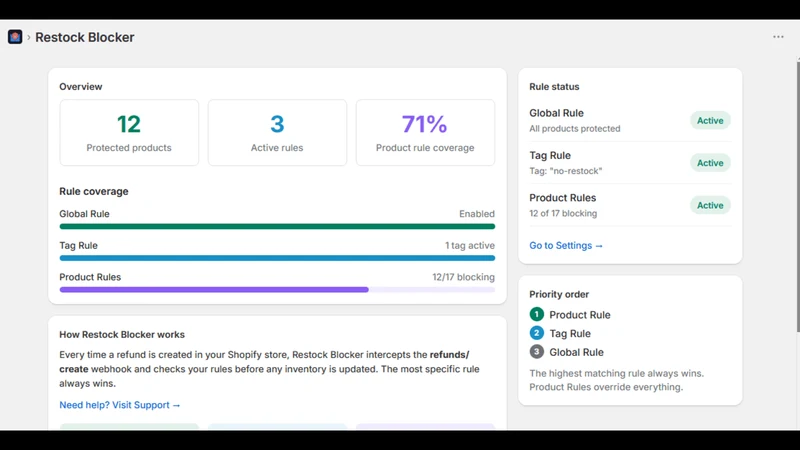Image resolution: width=800 pixels, height=450 pixels.
Task: Click the Global Rule Active status badge
Action: point(710,120)
